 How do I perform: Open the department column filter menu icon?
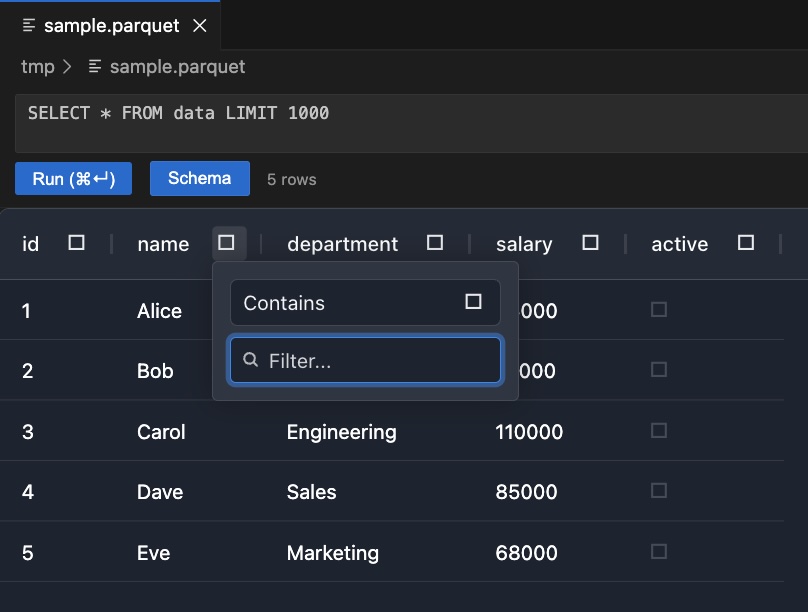pos(435,243)
